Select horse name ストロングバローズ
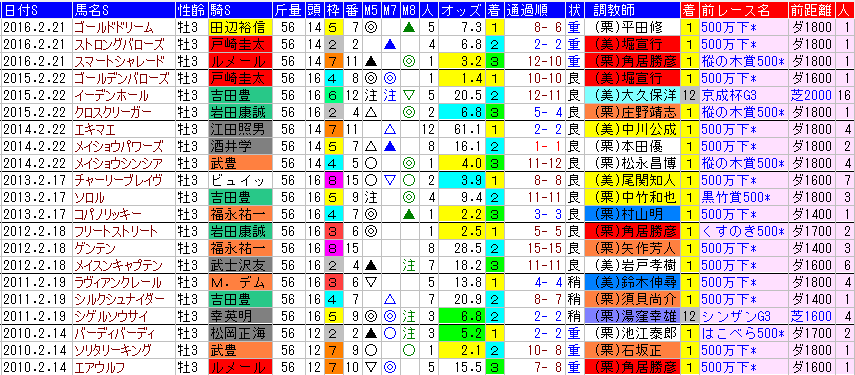The width and height of the screenshot is (855, 375). click(118, 44)
